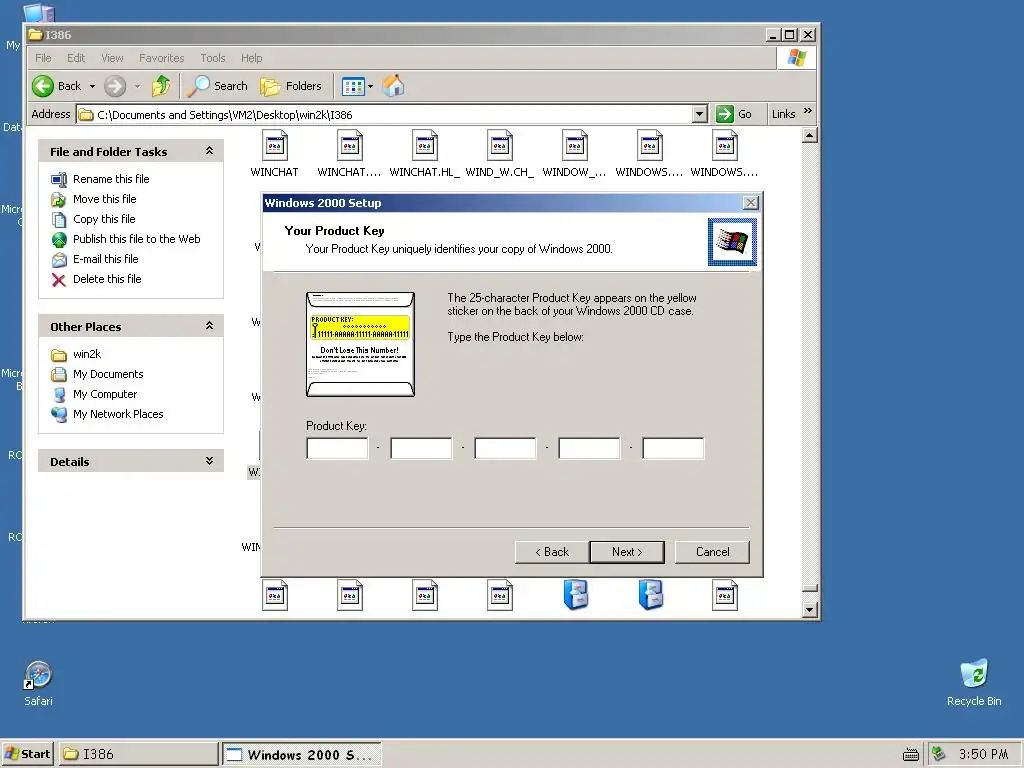Click the first Product Key field

click(x=338, y=449)
